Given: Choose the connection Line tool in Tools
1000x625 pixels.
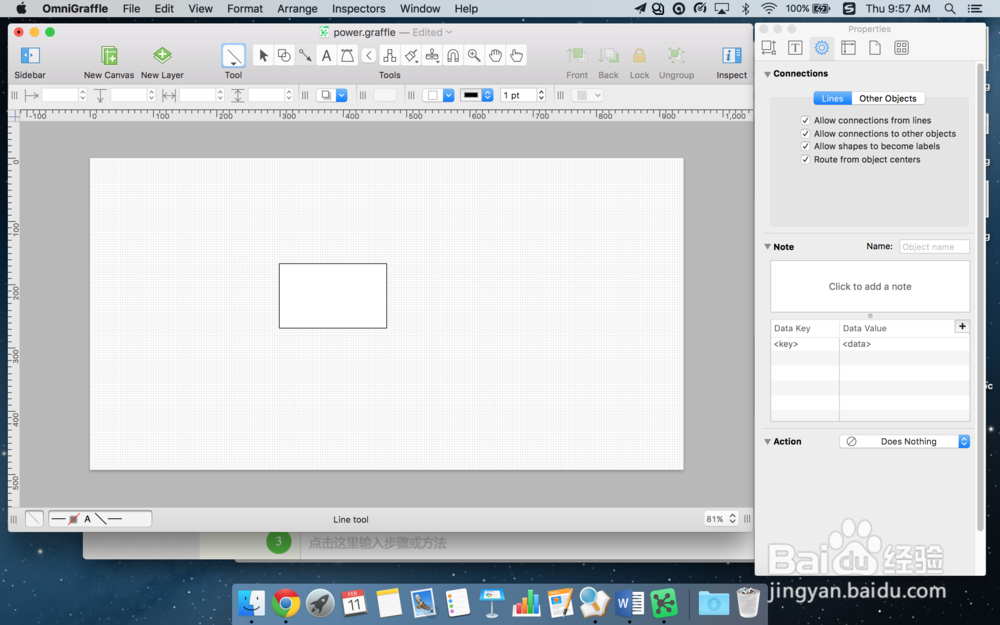Looking at the screenshot, I should [x=305, y=56].
